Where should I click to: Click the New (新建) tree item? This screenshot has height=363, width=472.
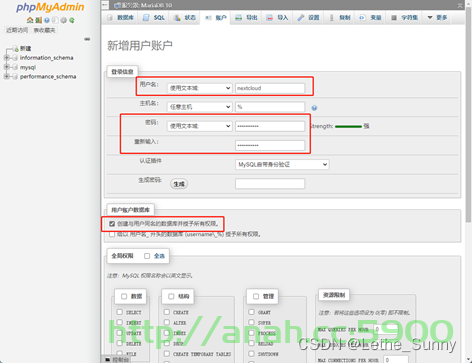click(25, 49)
